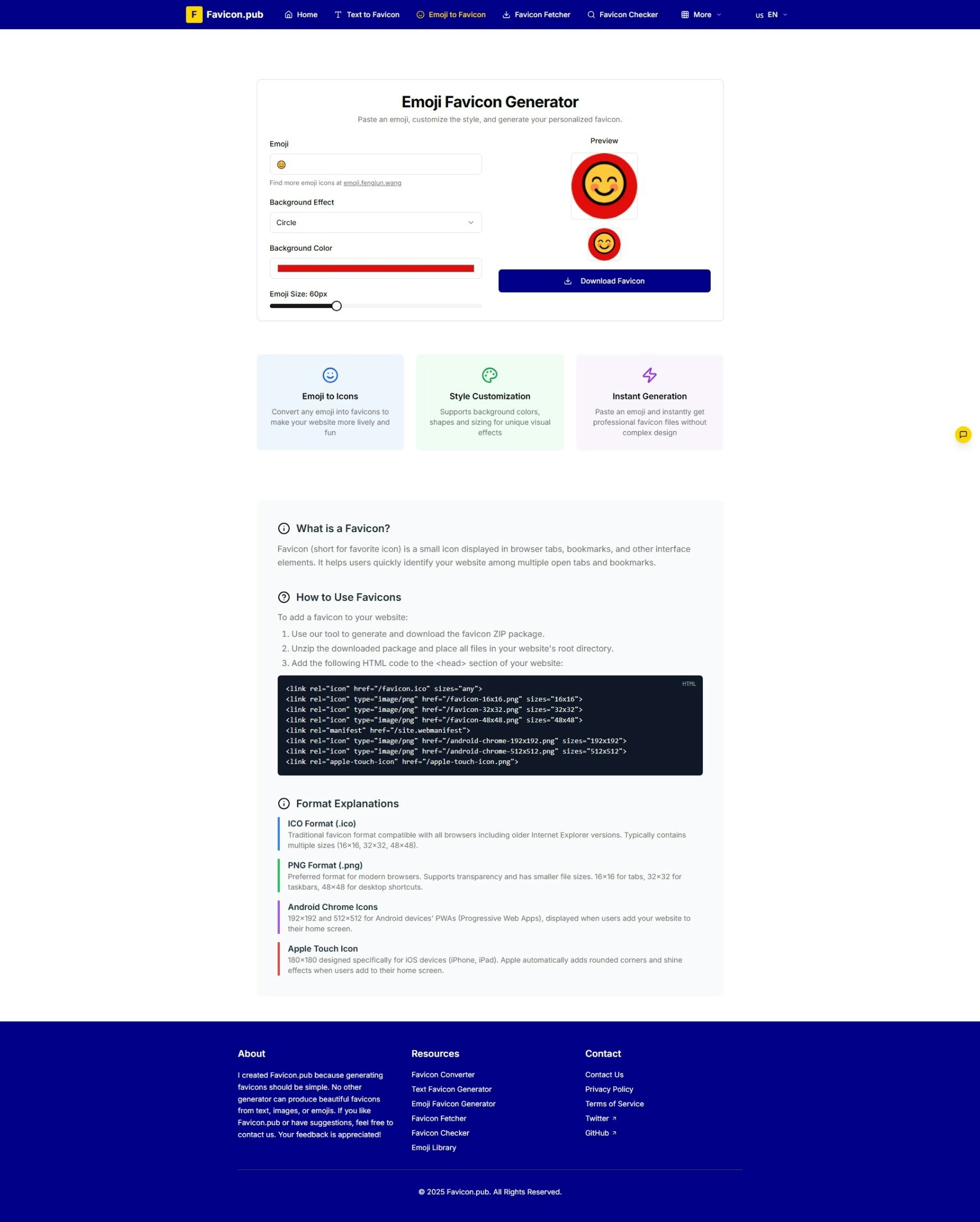
Task: Click the Favicon.pub logo icon
Action: 194,14
